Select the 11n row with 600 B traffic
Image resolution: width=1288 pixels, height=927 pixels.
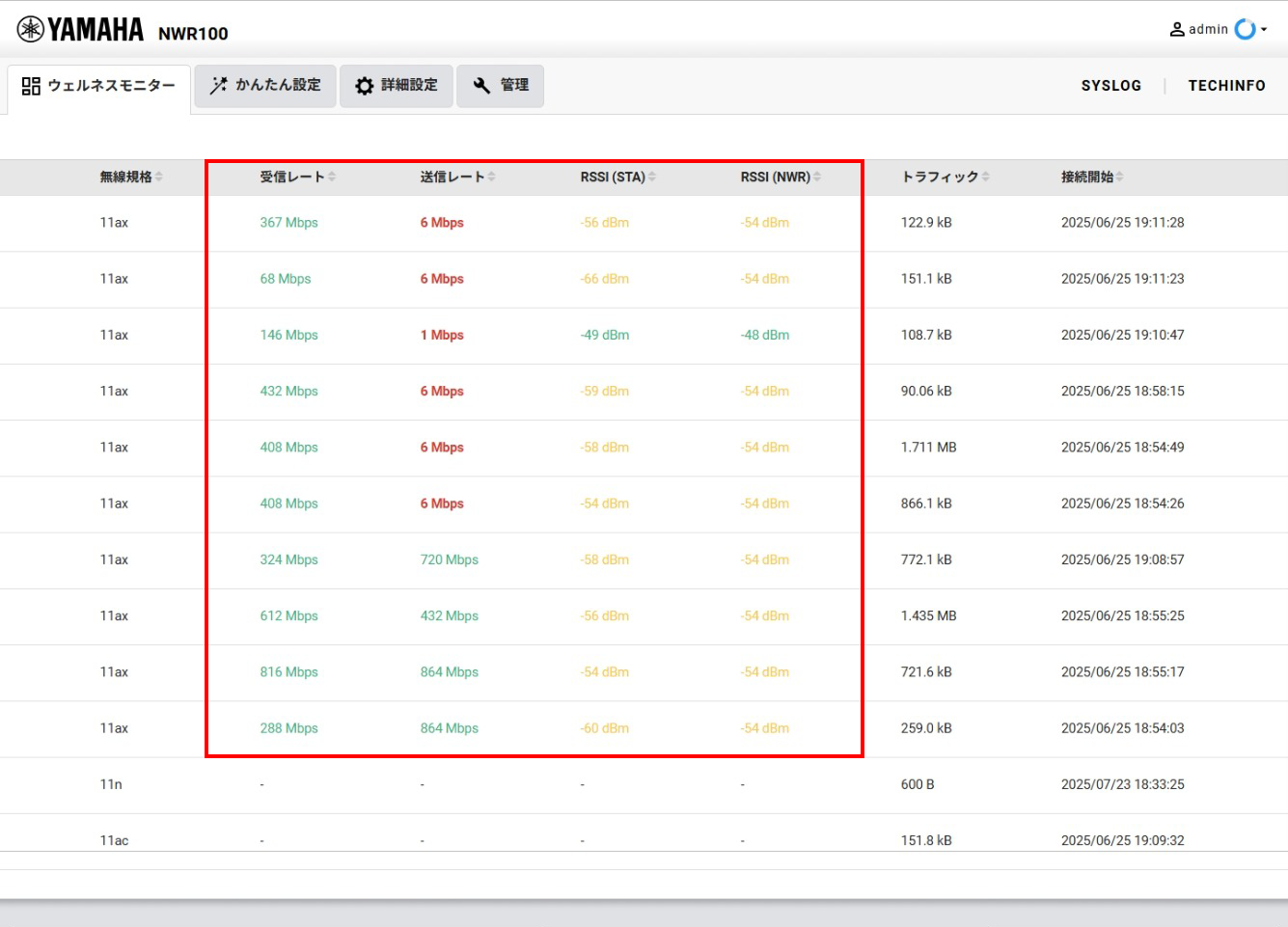click(644, 785)
